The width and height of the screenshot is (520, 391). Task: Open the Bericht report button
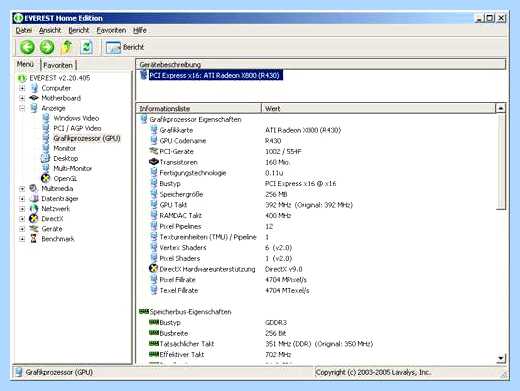coord(124,47)
